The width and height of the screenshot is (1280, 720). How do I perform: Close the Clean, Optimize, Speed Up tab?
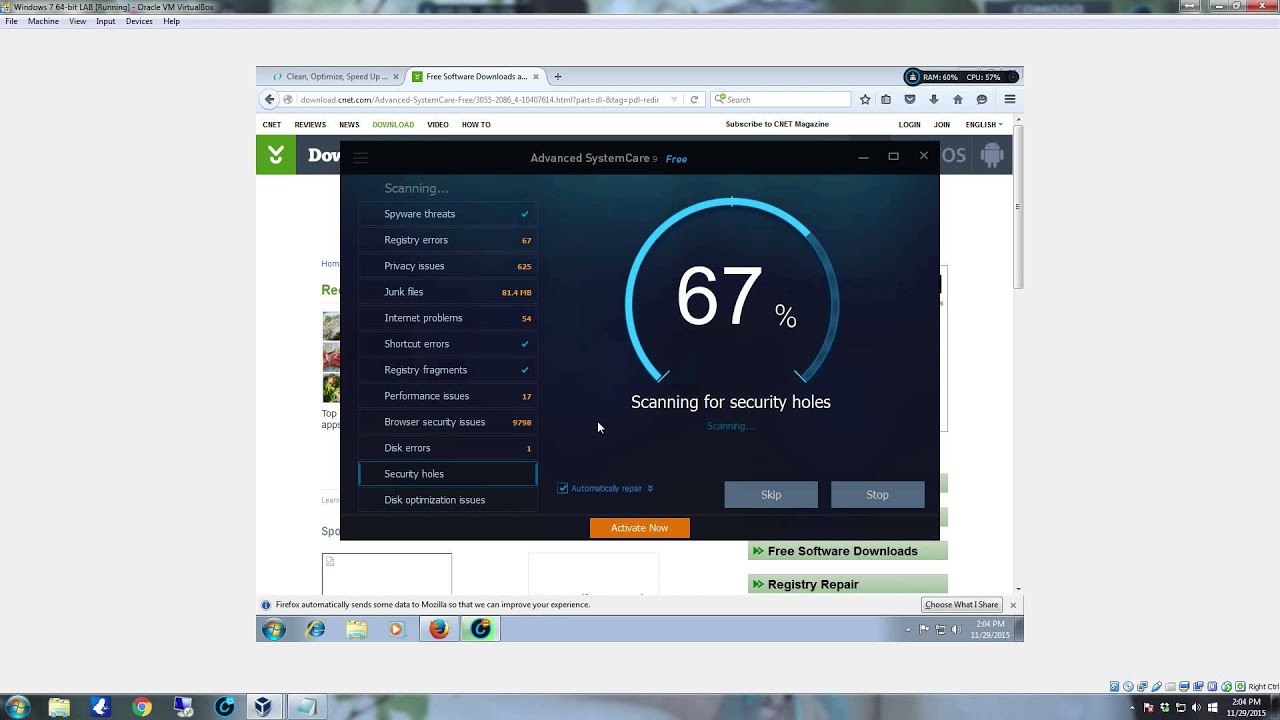(396, 76)
